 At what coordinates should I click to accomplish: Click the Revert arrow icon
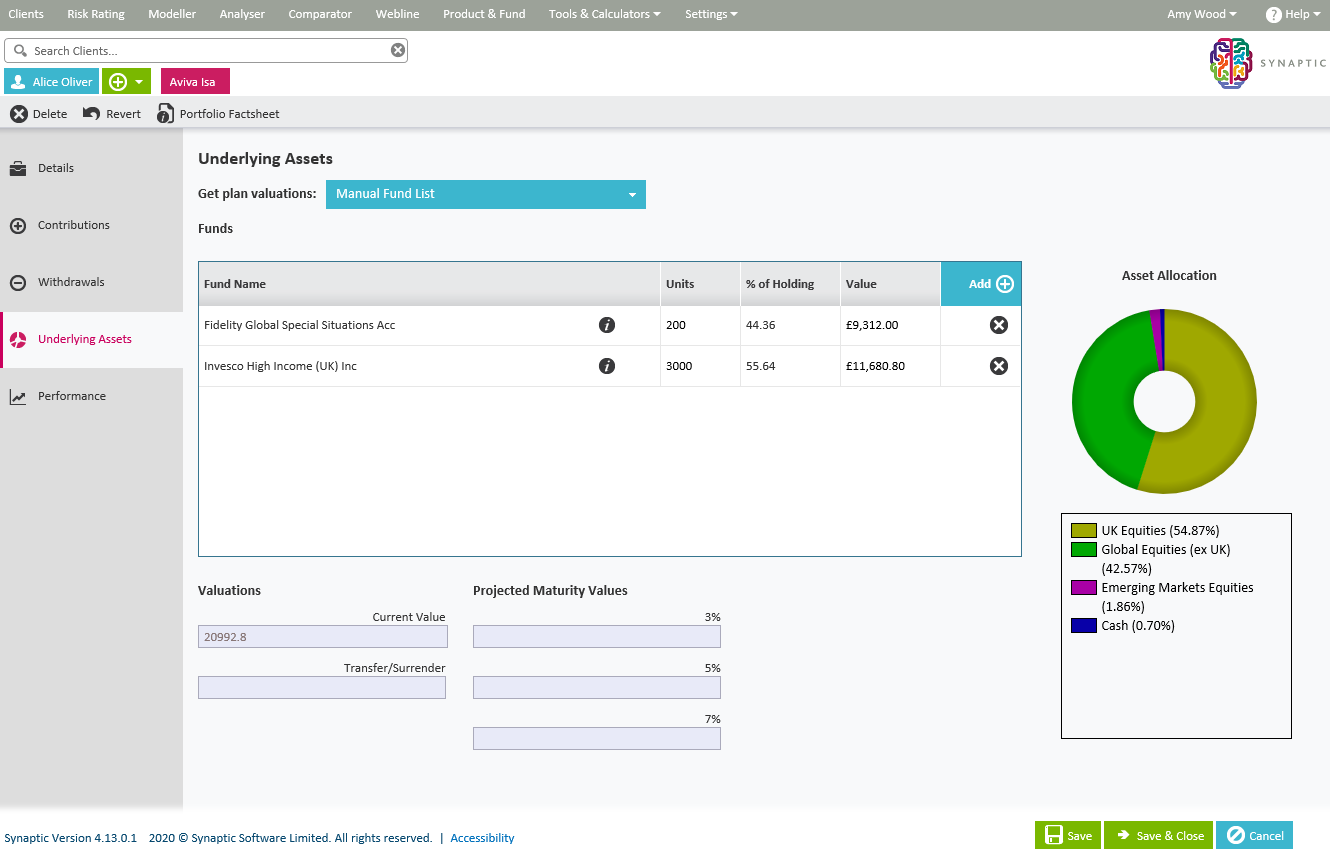(92, 114)
